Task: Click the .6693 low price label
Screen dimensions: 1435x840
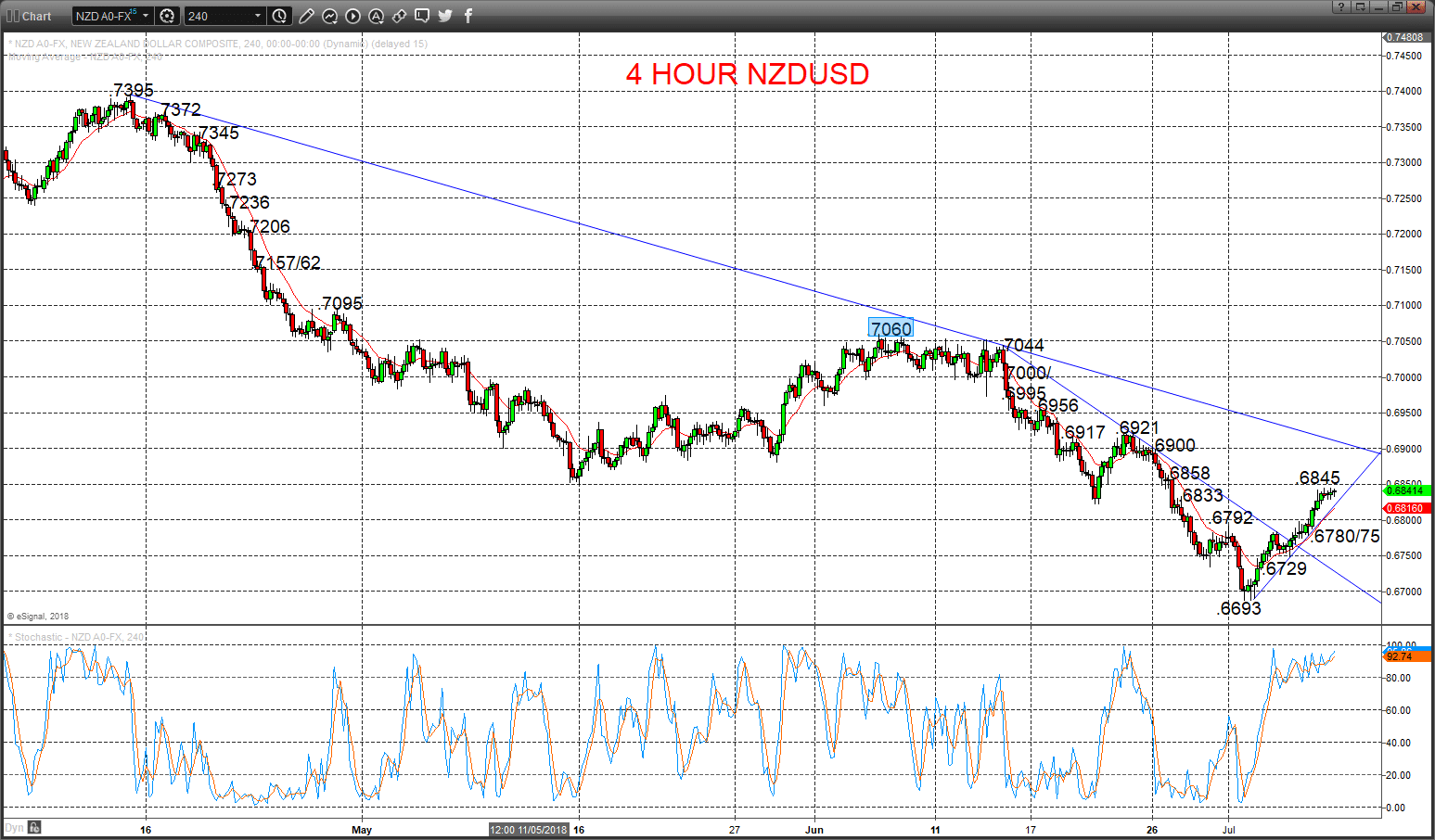Action: [1239, 608]
